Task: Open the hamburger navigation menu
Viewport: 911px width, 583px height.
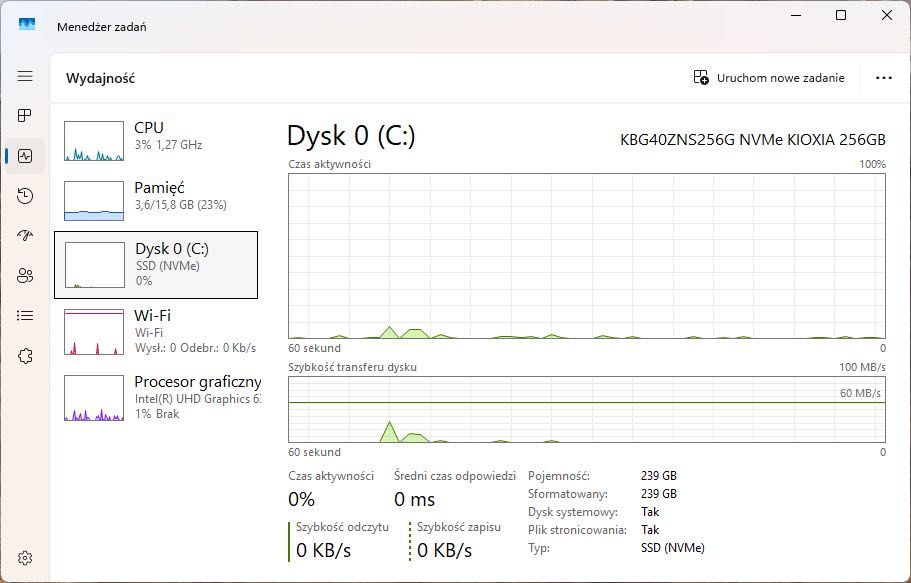Action: [x=25, y=76]
